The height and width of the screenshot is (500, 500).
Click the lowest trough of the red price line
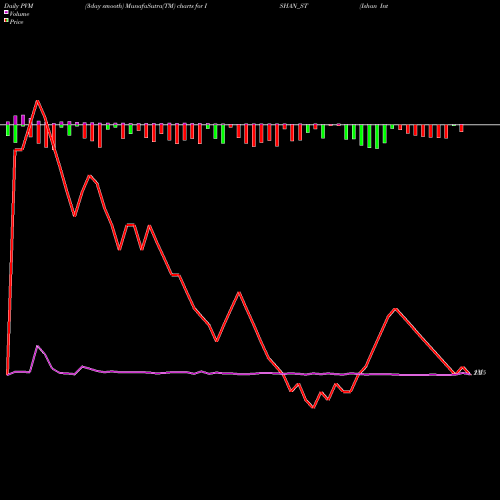[x=313, y=407]
